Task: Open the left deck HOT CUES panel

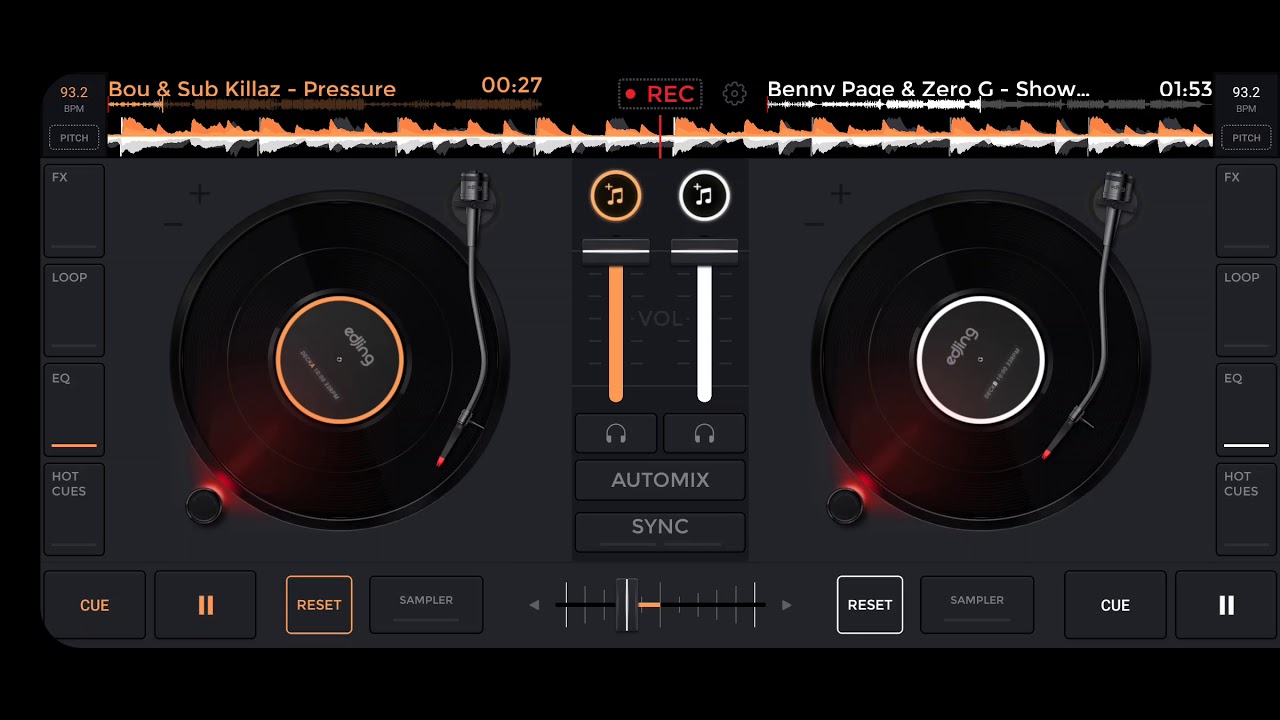Action: point(74,509)
